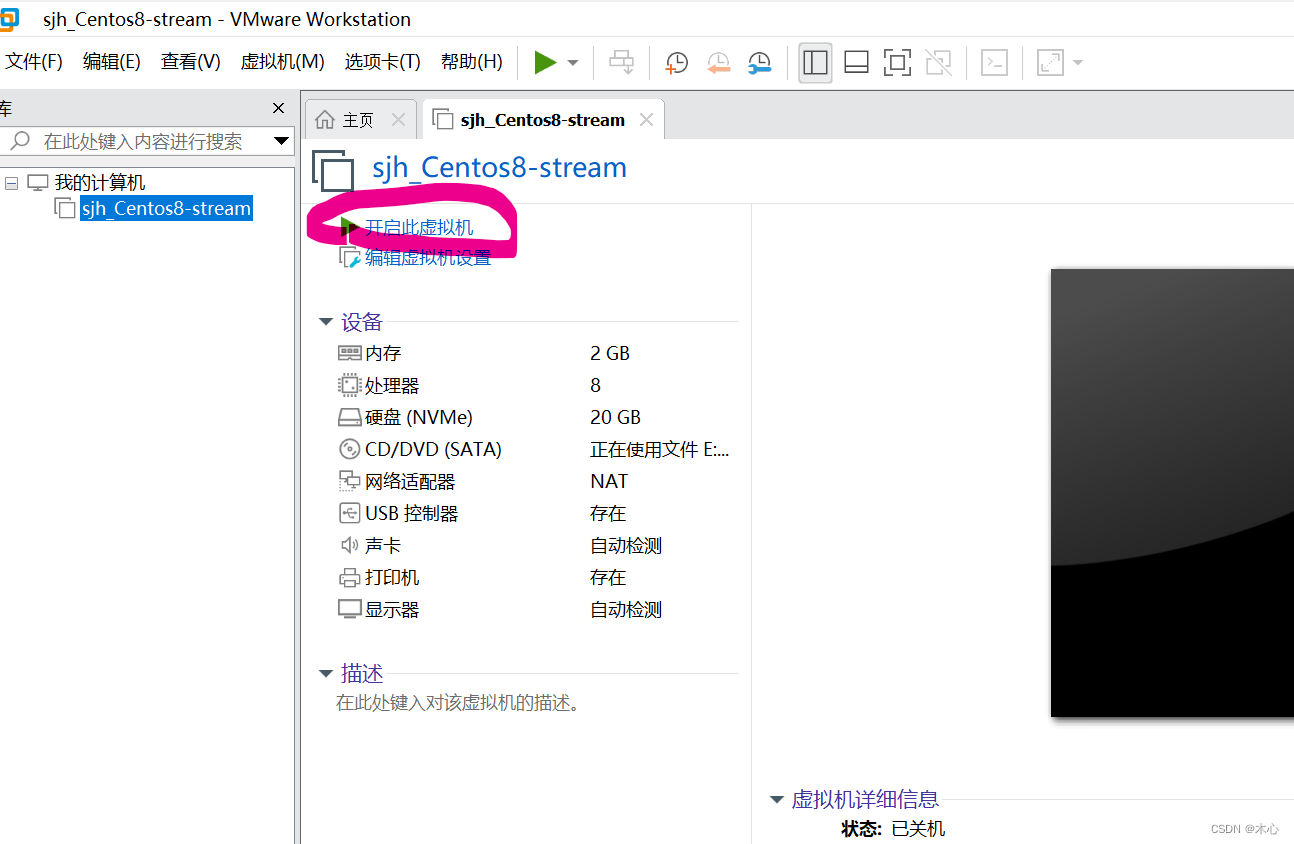Toggle the thumbnail bar view icon
1294x844 pixels.
856,63
